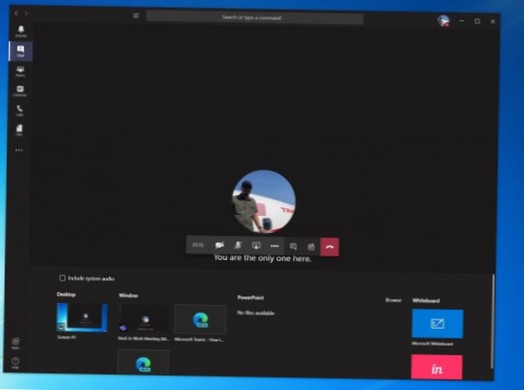Viewport: 524px width, 390px height.
Task: Enable Include system audio checkbox
Action: 62,278
